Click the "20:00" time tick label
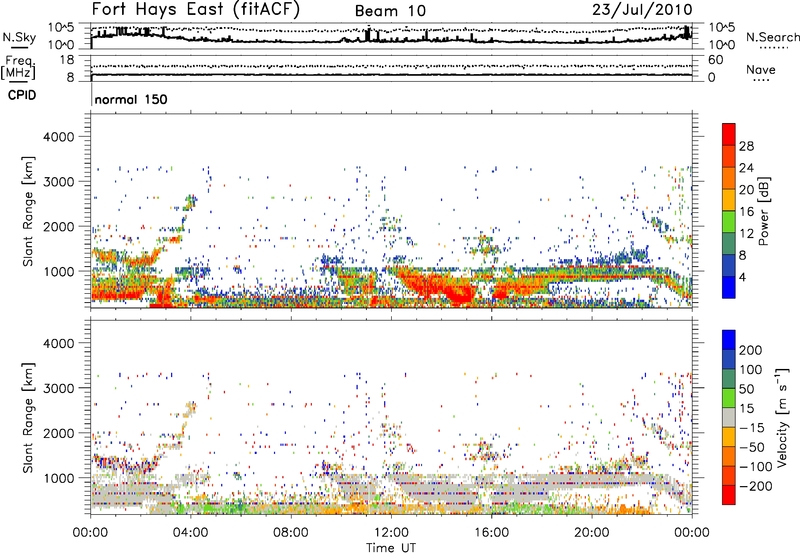Image resolution: width=800 pixels, height=554 pixels. click(592, 533)
